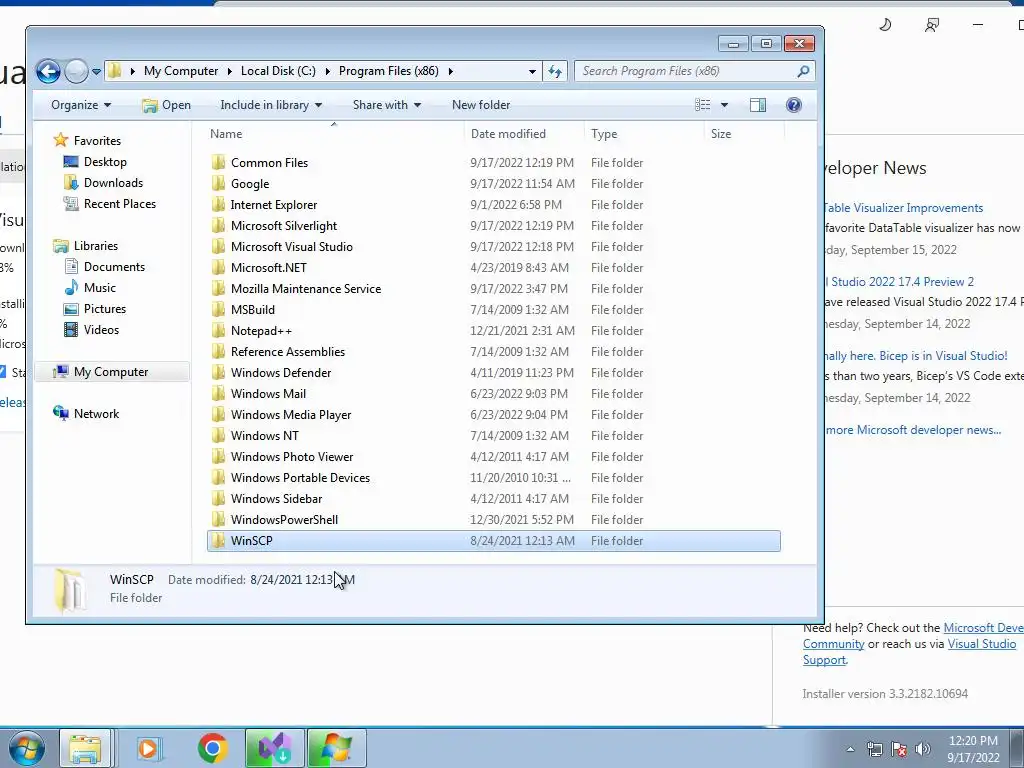Open the Organize menu
This screenshot has height=768, width=1024.
click(x=81, y=105)
